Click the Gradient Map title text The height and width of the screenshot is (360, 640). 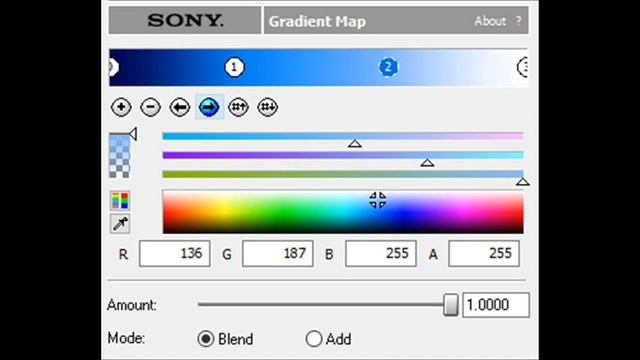click(x=317, y=22)
